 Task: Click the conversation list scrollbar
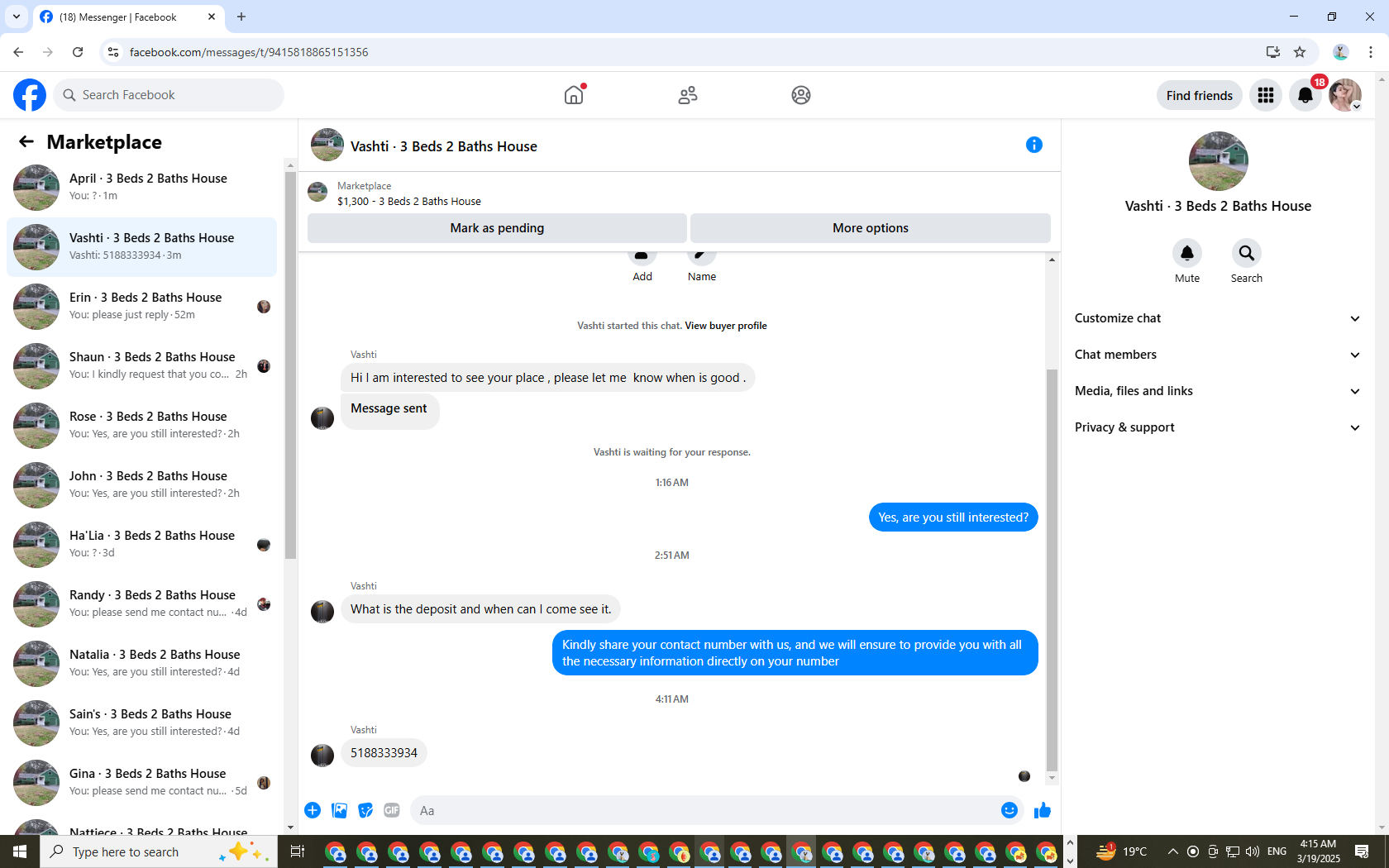point(290,365)
